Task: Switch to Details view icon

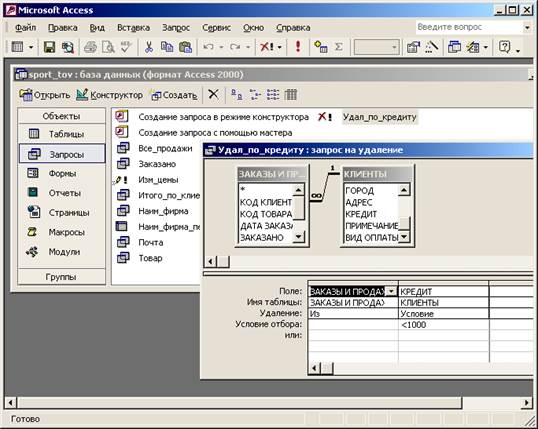Action: click(x=291, y=94)
